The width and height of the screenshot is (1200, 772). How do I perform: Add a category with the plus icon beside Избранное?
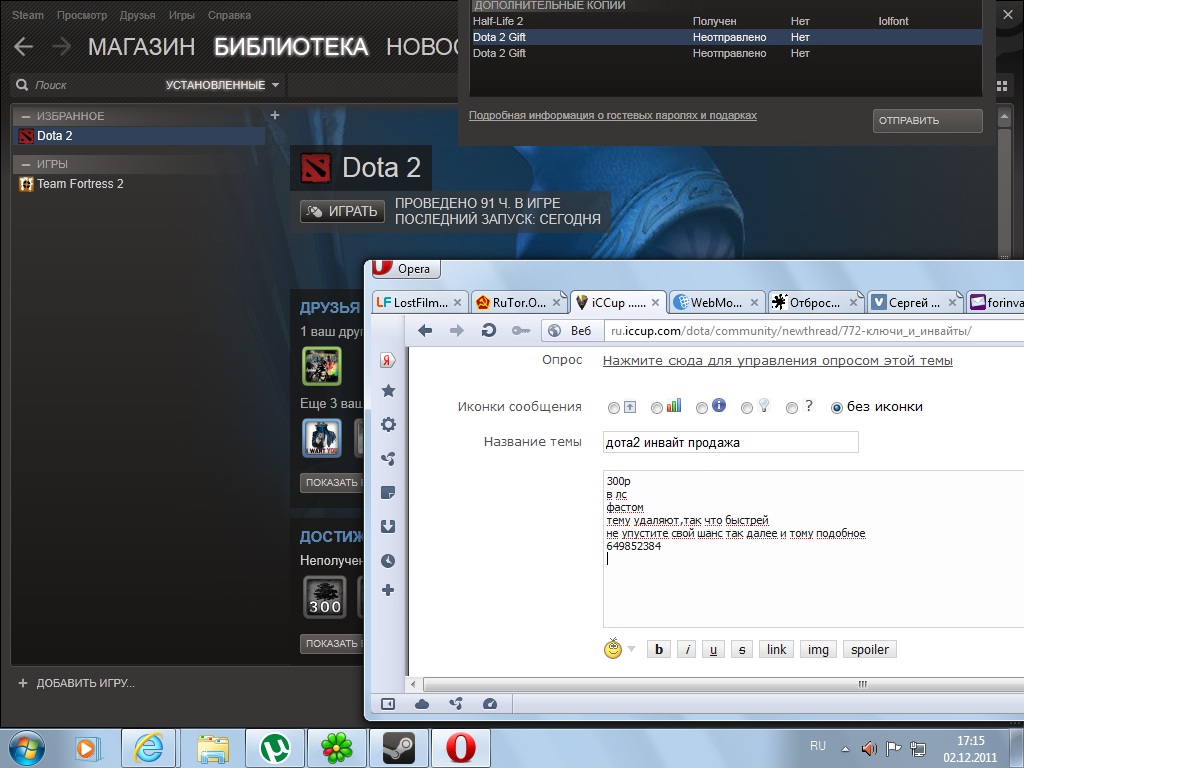coord(275,115)
